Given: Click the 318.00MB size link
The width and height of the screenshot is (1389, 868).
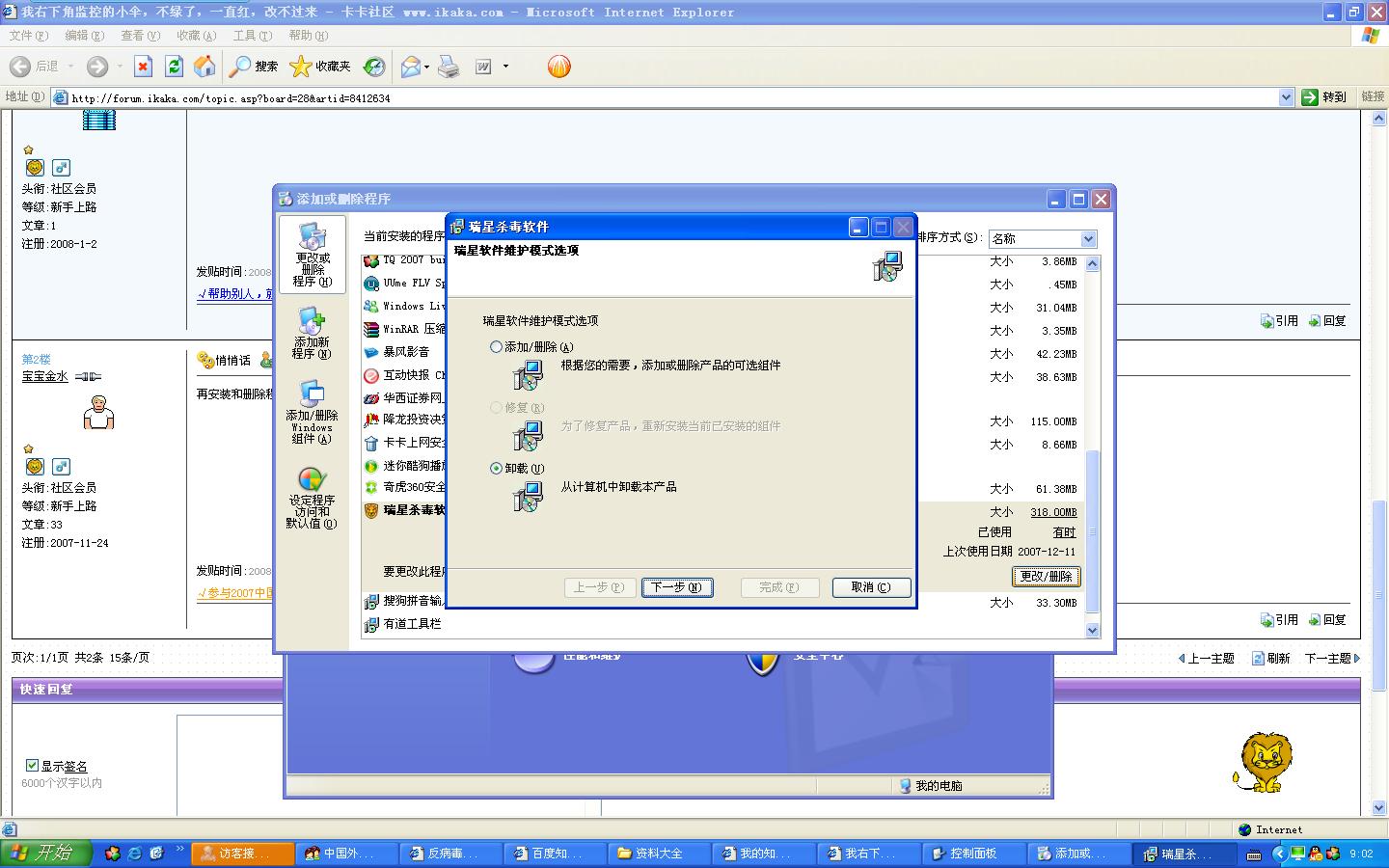Looking at the screenshot, I should (x=1053, y=513).
